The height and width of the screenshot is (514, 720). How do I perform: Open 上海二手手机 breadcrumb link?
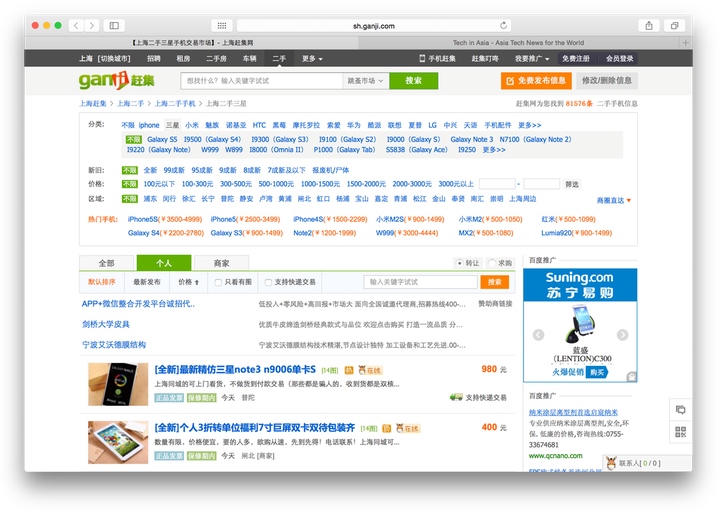(175, 104)
